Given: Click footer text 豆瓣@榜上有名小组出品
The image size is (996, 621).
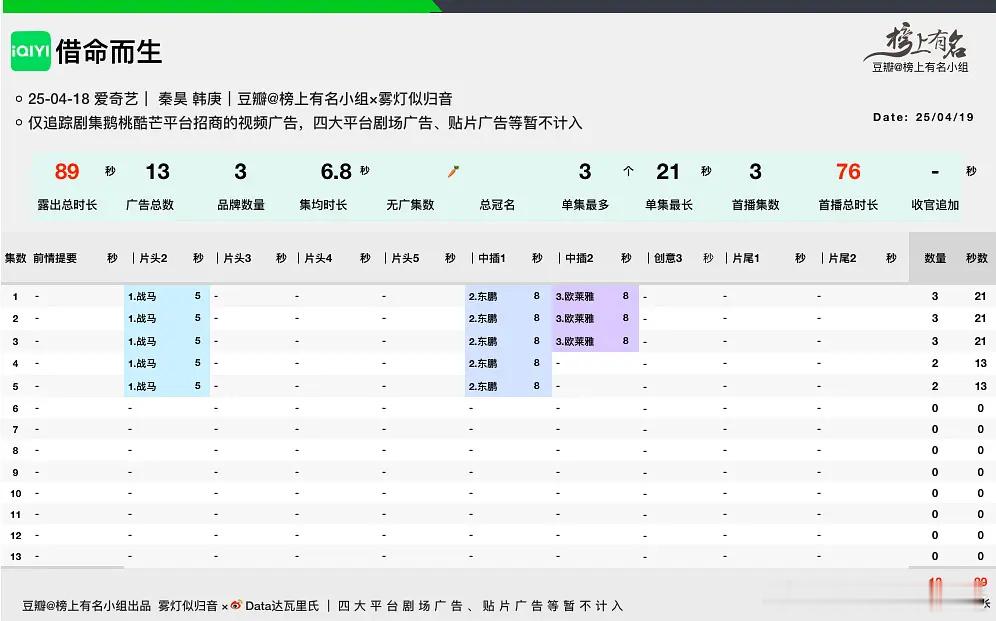Looking at the screenshot, I should (86, 606).
